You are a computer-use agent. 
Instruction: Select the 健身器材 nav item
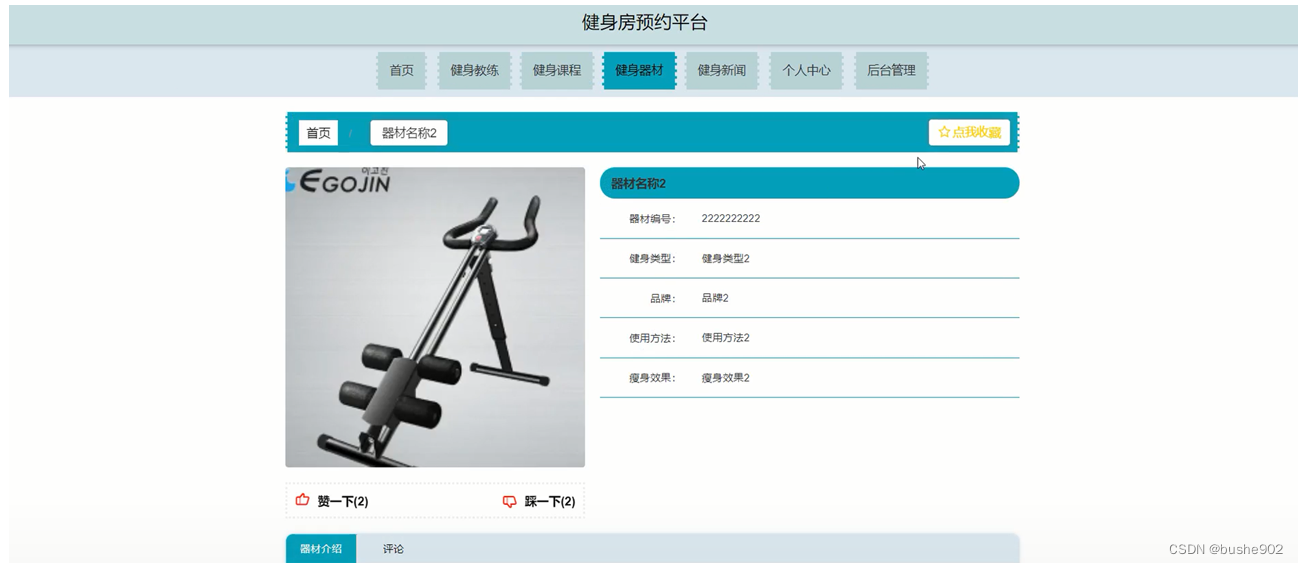(639, 70)
